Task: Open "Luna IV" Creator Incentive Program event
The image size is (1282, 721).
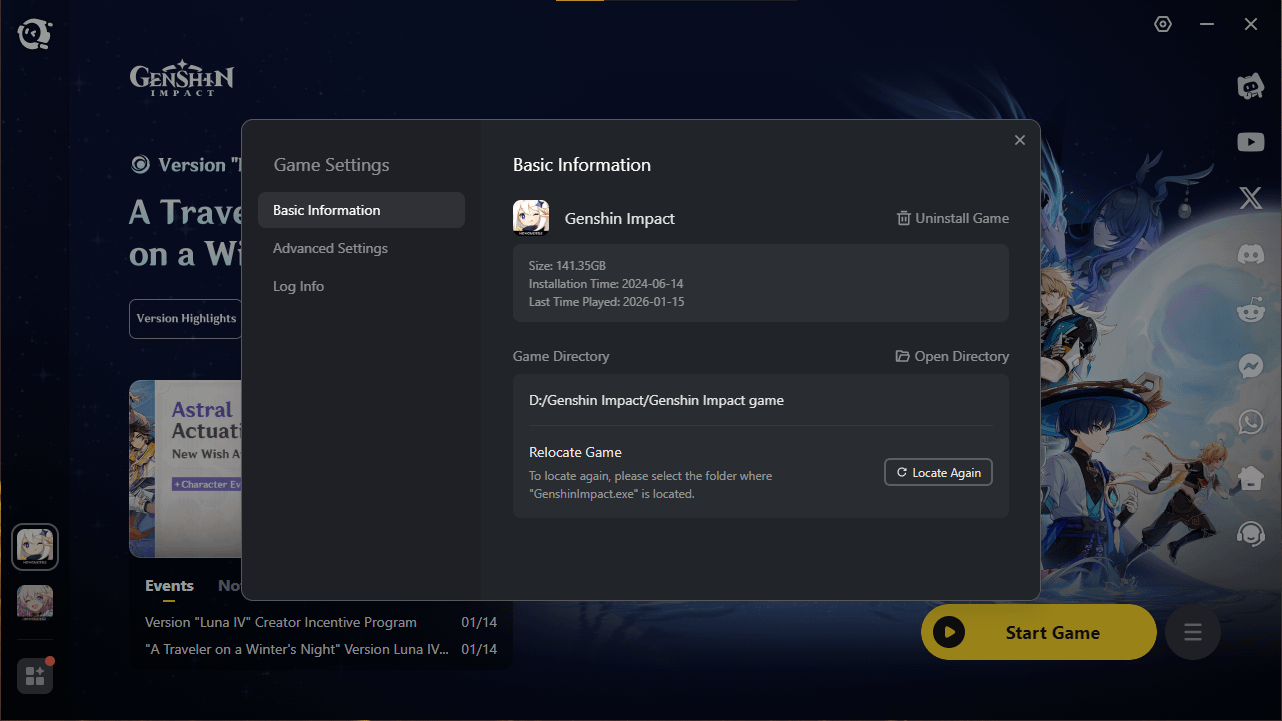Action: [321, 622]
